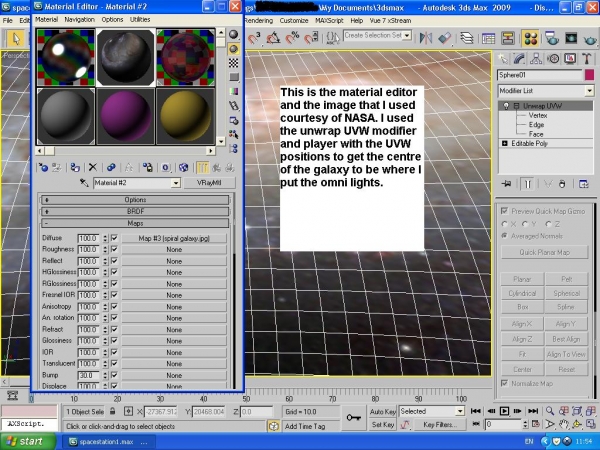
Task: Open the Customize menu
Action: [294, 21]
